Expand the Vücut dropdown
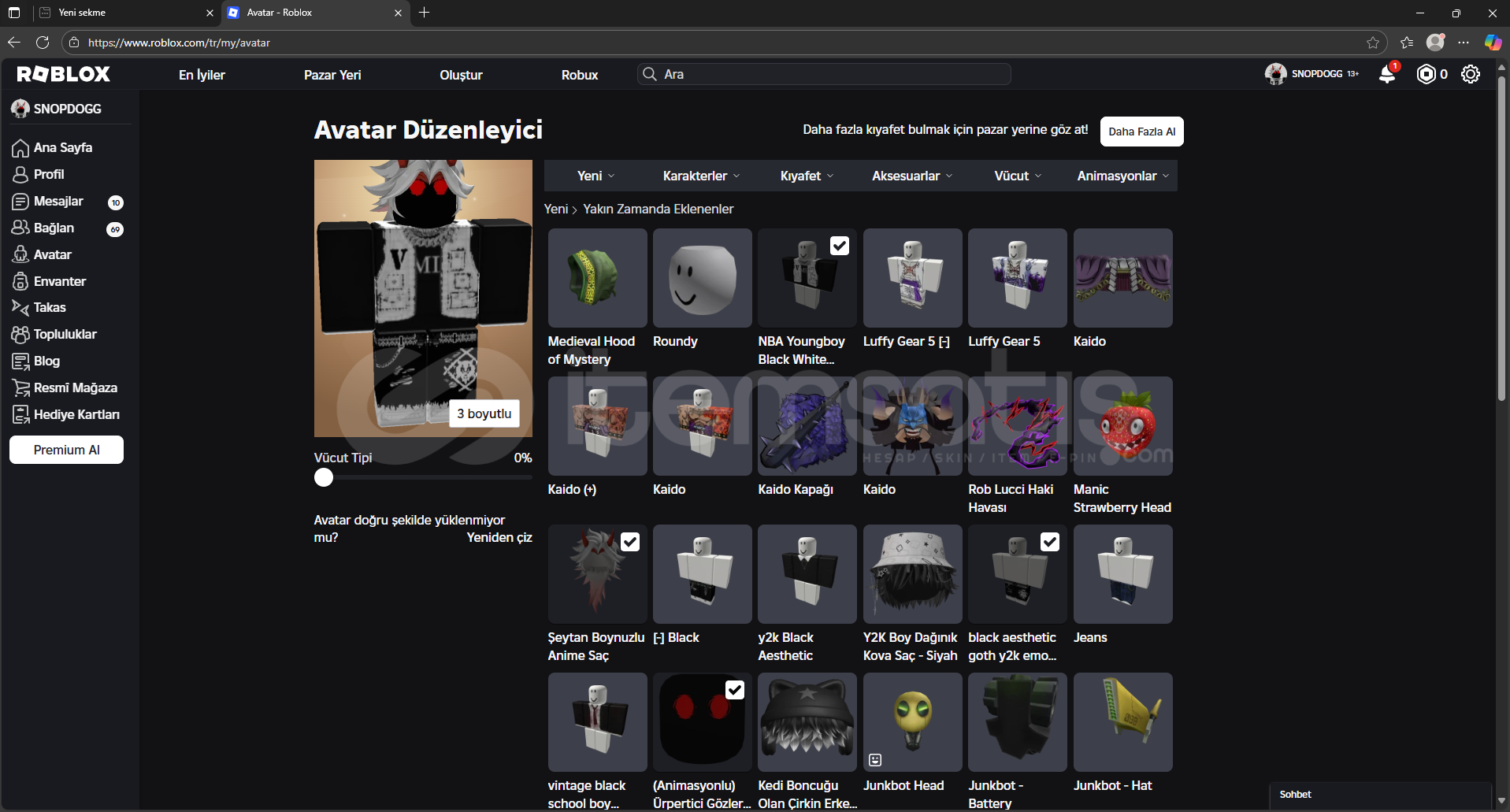Screen dimensions: 1510x812 pyautogui.click(x=1018, y=176)
